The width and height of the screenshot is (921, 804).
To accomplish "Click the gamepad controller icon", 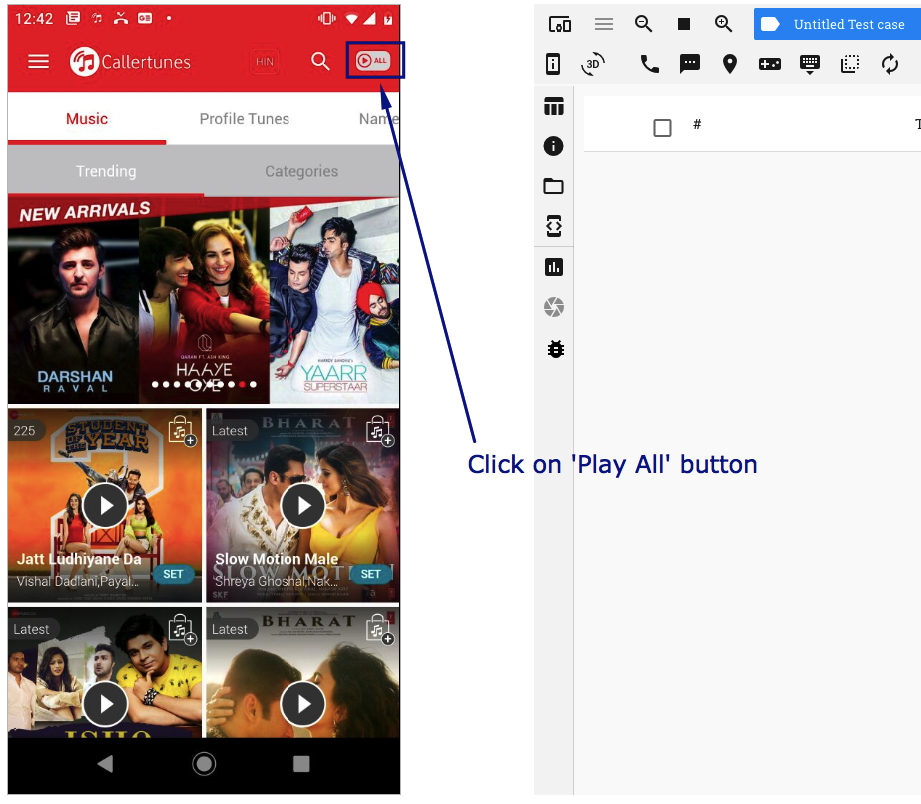I will 769,64.
